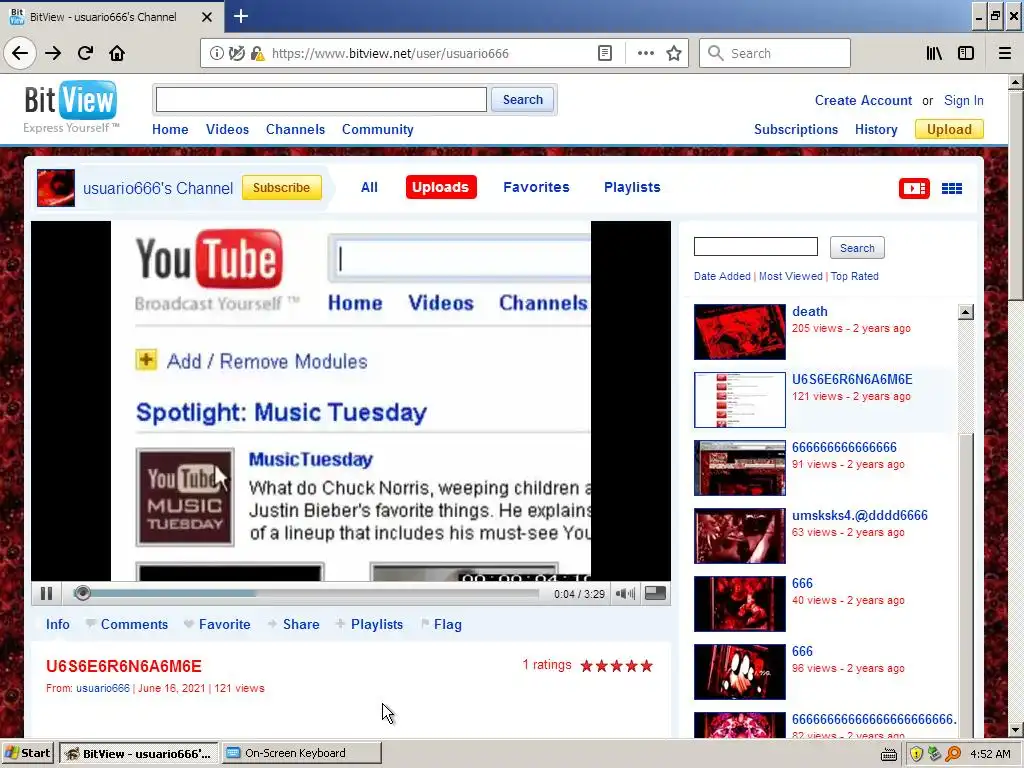This screenshot has width=1024, height=768.
Task: Open a new browser tab
Action: tap(241, 16)
